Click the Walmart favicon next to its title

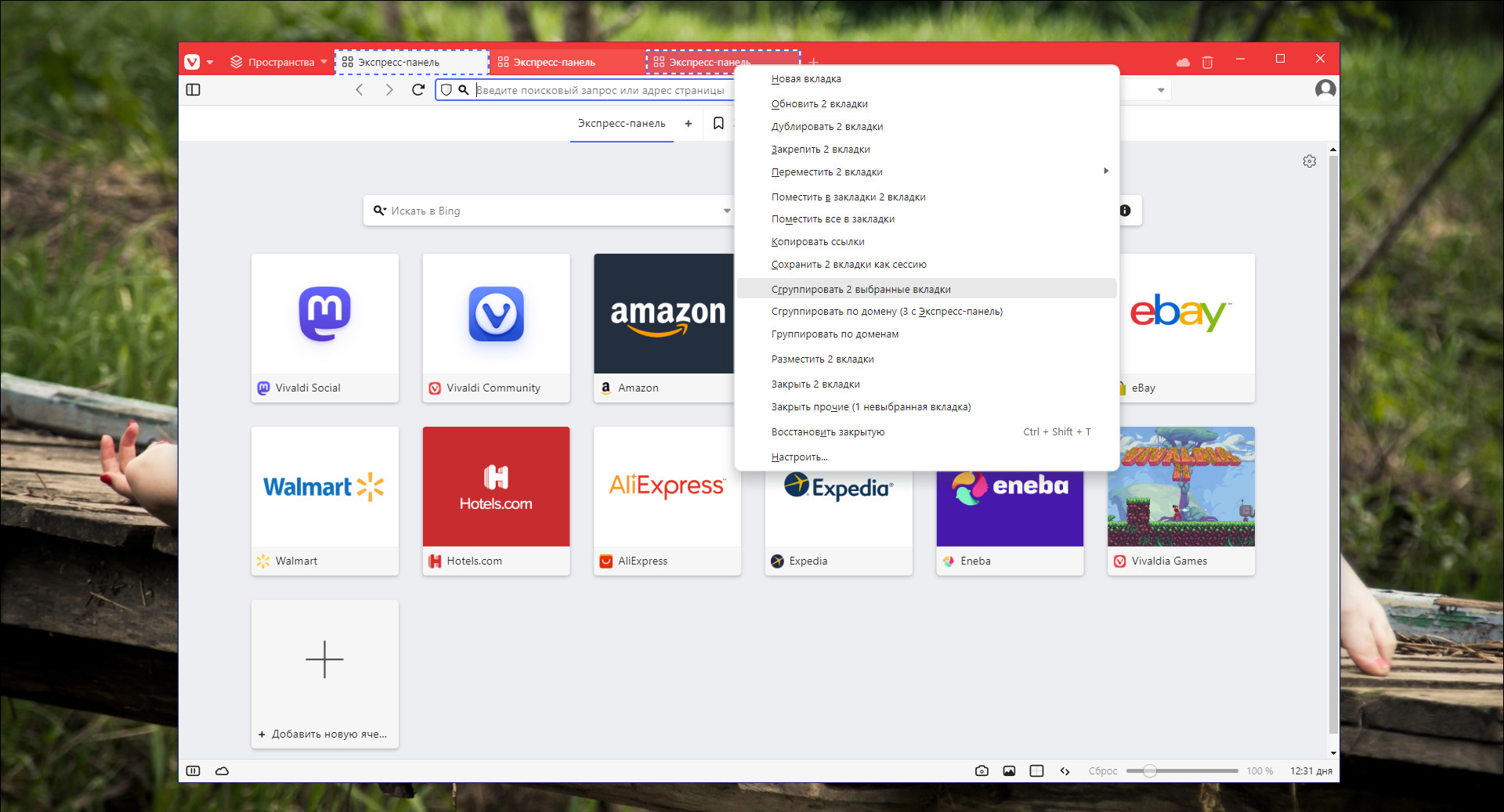click(263, 561)
